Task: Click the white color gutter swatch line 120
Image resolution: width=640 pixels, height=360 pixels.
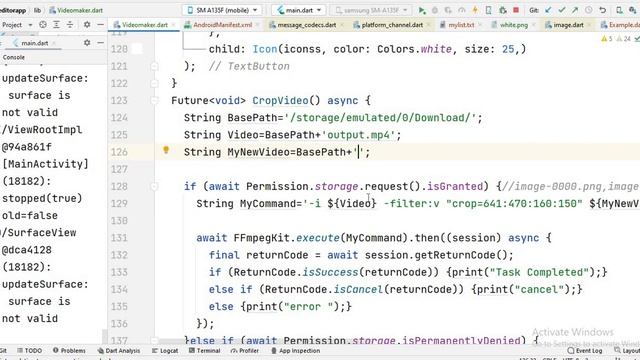Action: (138, 49)
